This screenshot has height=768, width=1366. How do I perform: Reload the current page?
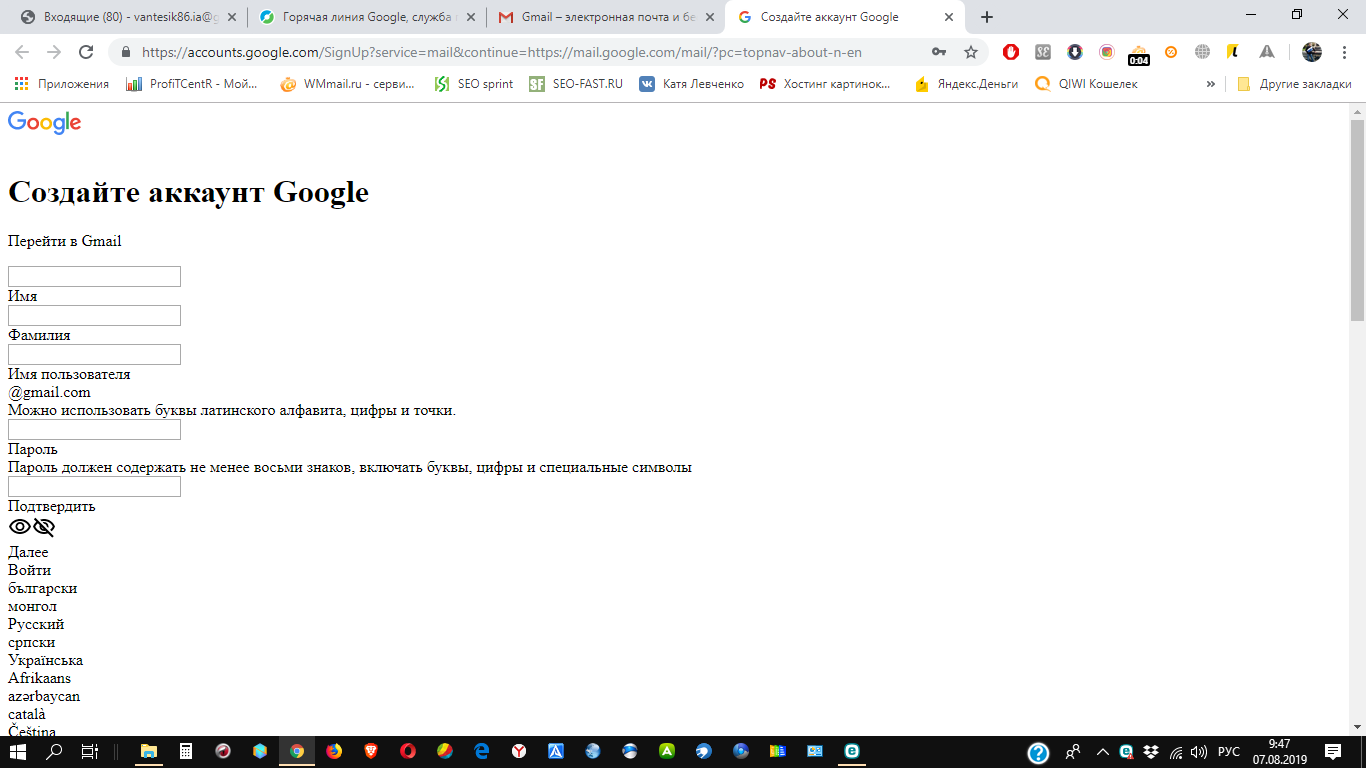tap(86, 52)
